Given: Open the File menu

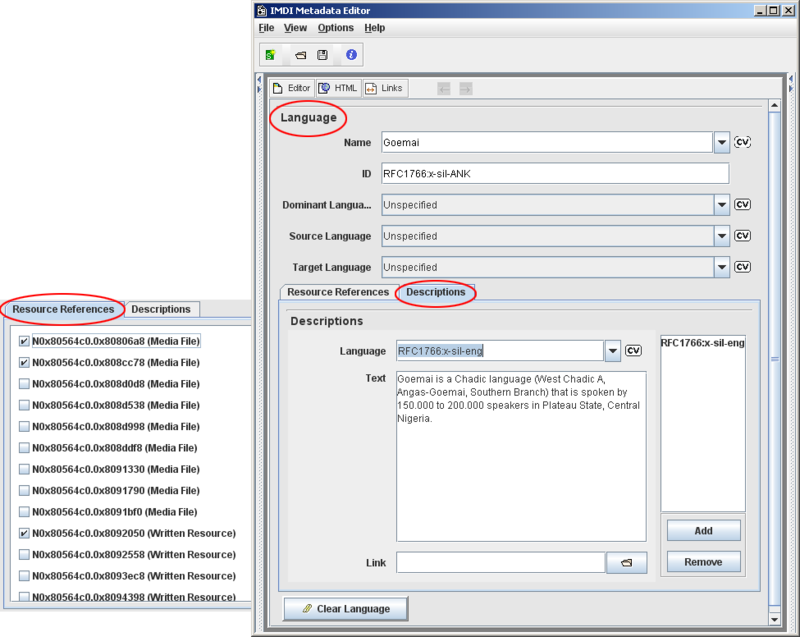Looking at the screenshot, I should (266, 28).
